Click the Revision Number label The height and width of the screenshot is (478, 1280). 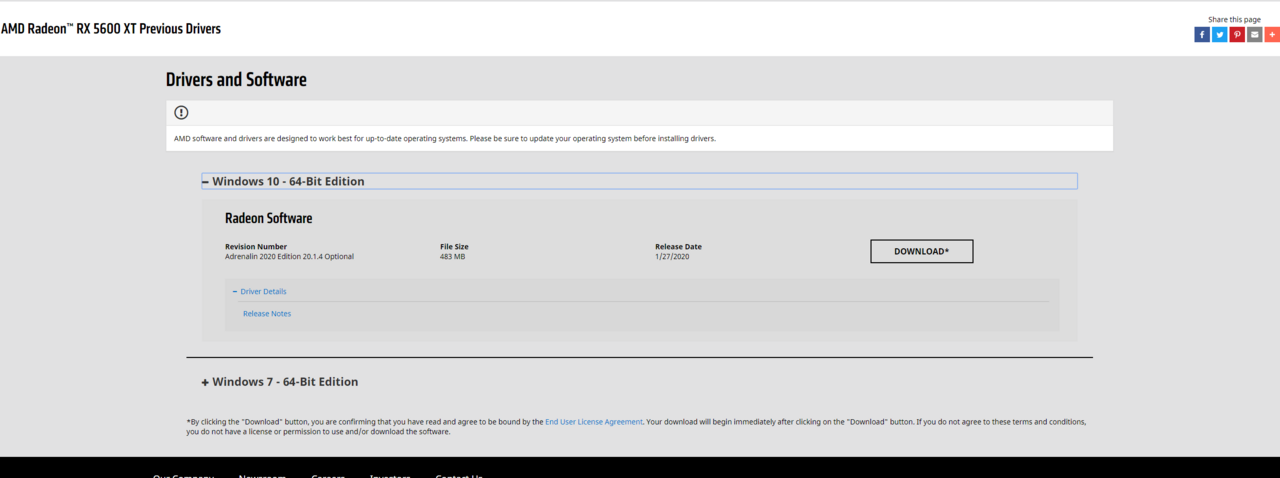point(256,246)
